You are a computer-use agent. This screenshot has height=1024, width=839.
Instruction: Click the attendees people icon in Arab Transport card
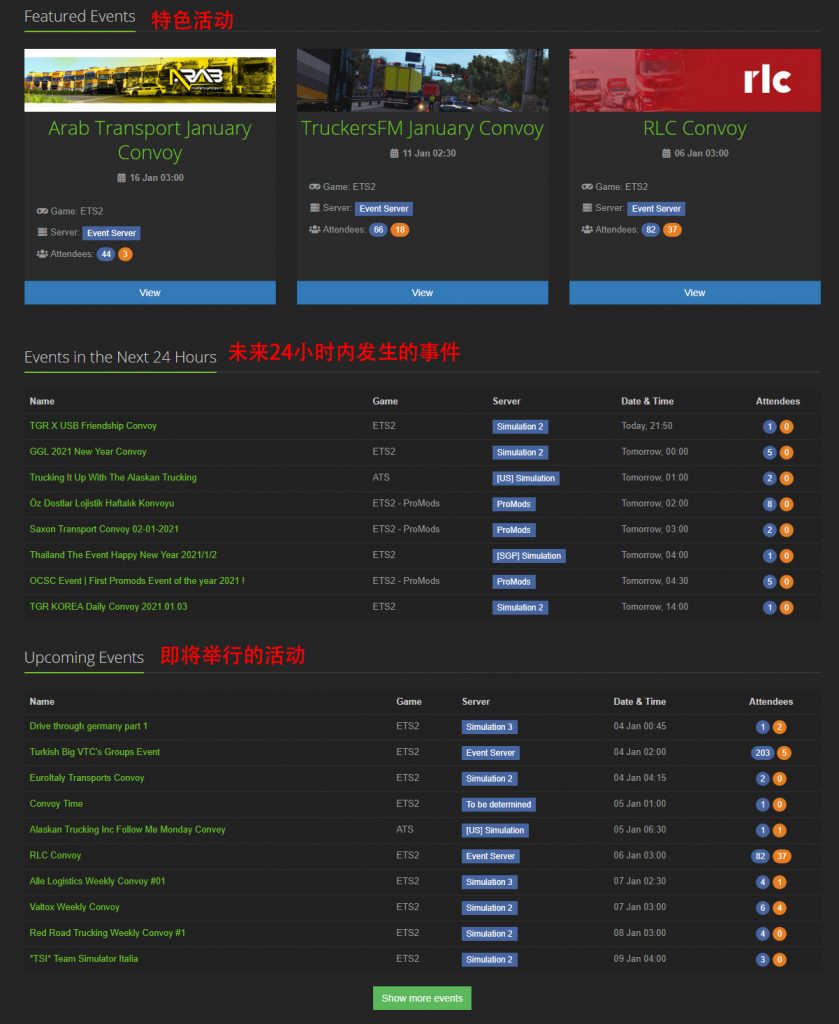(42, 254)
